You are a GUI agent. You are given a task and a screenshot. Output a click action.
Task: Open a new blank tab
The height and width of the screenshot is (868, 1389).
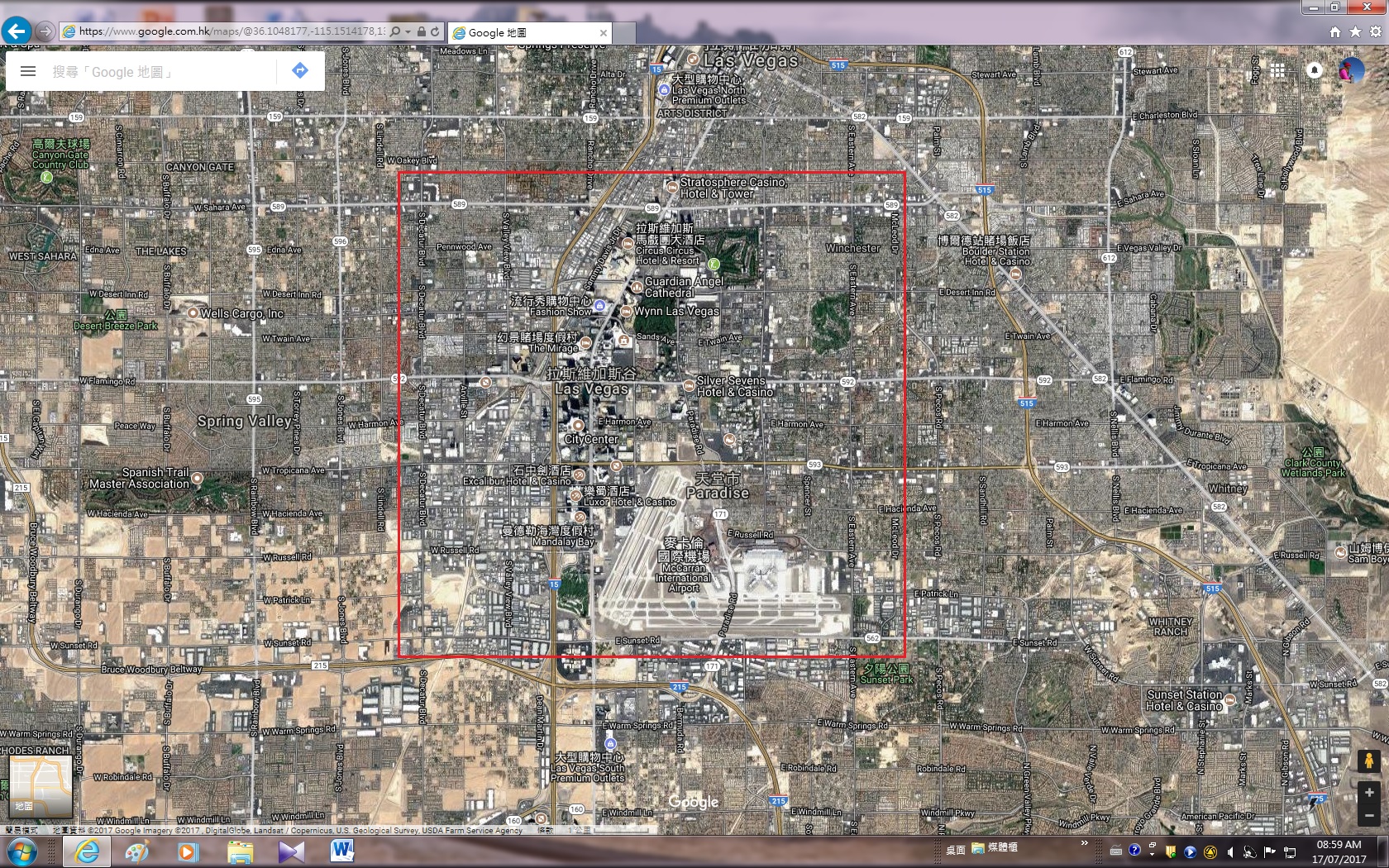624,33
